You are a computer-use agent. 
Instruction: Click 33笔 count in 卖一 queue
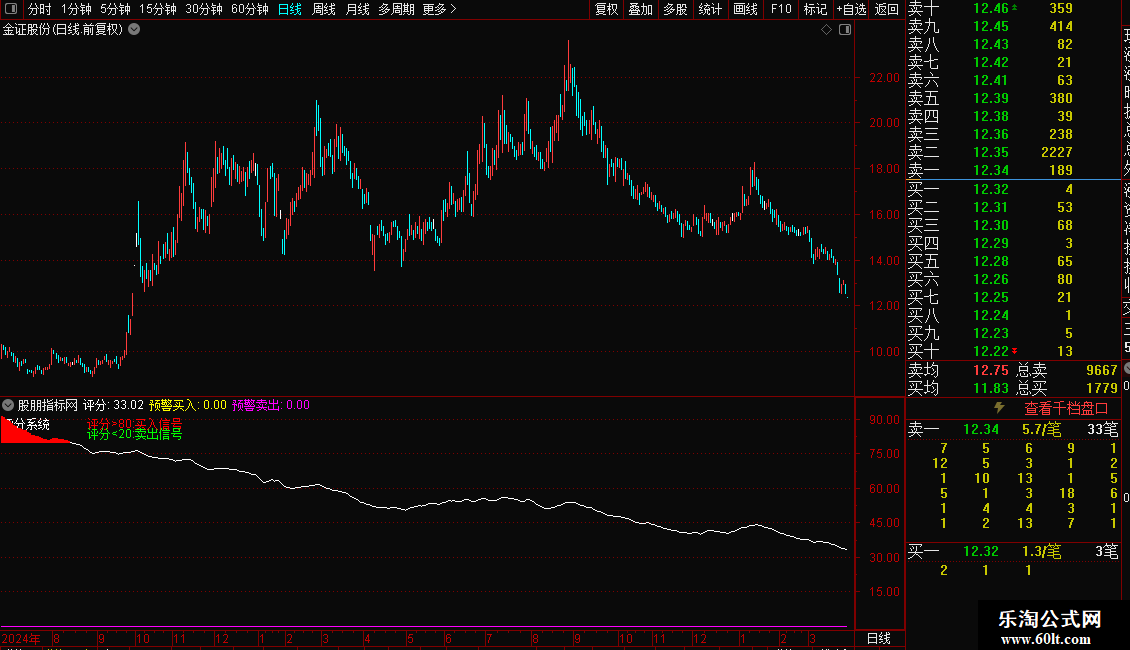click(1103, 429)
